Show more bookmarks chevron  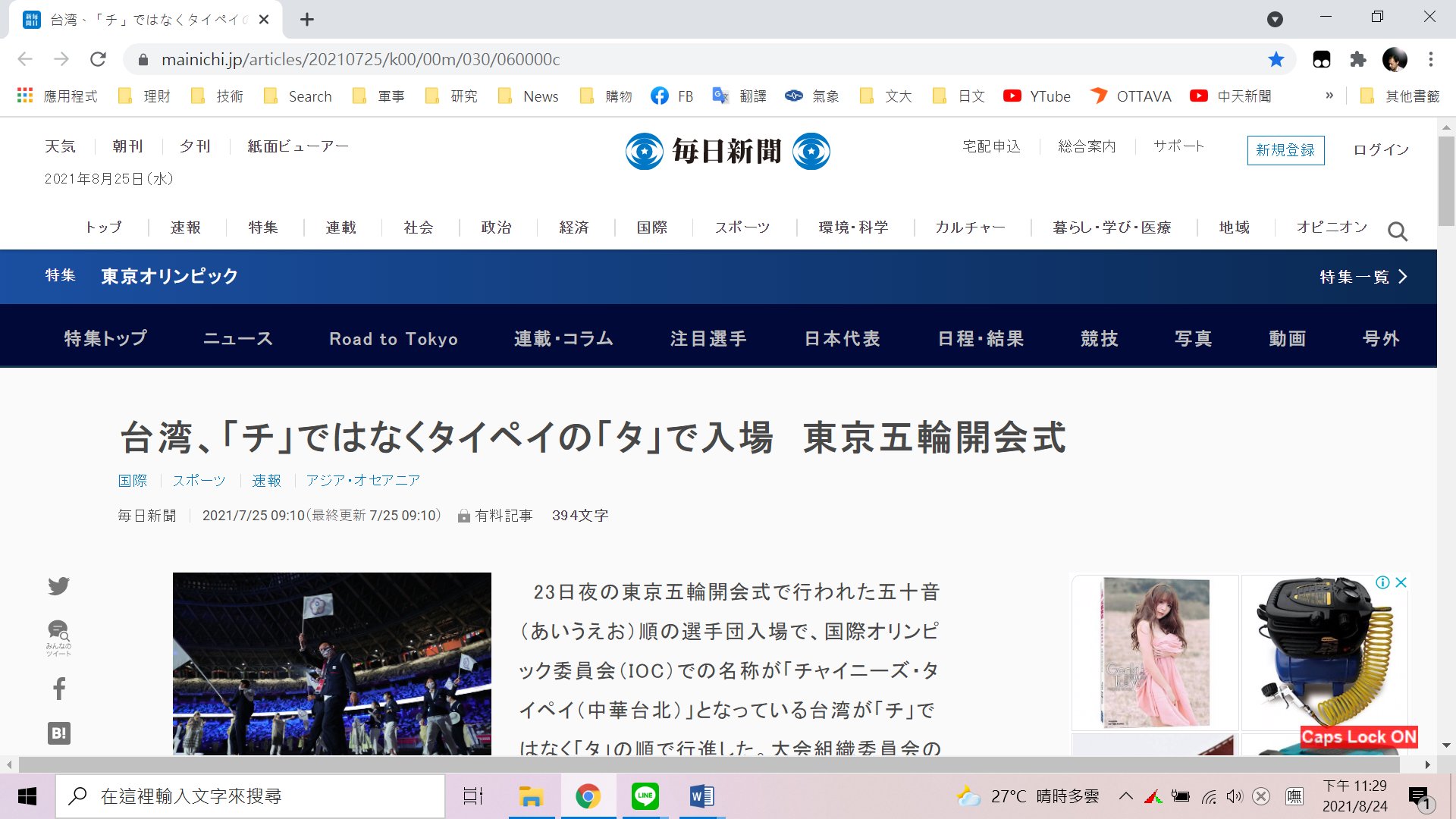pos(1329,96)
